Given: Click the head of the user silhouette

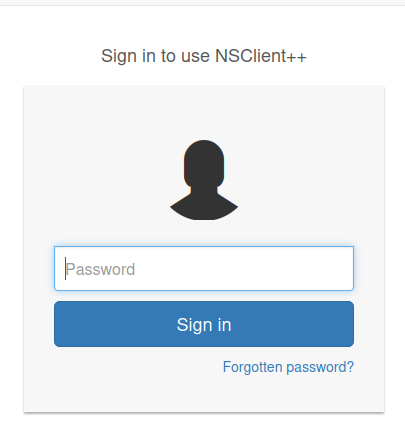Looking at the screenshot, I should [x=204, y=163].
